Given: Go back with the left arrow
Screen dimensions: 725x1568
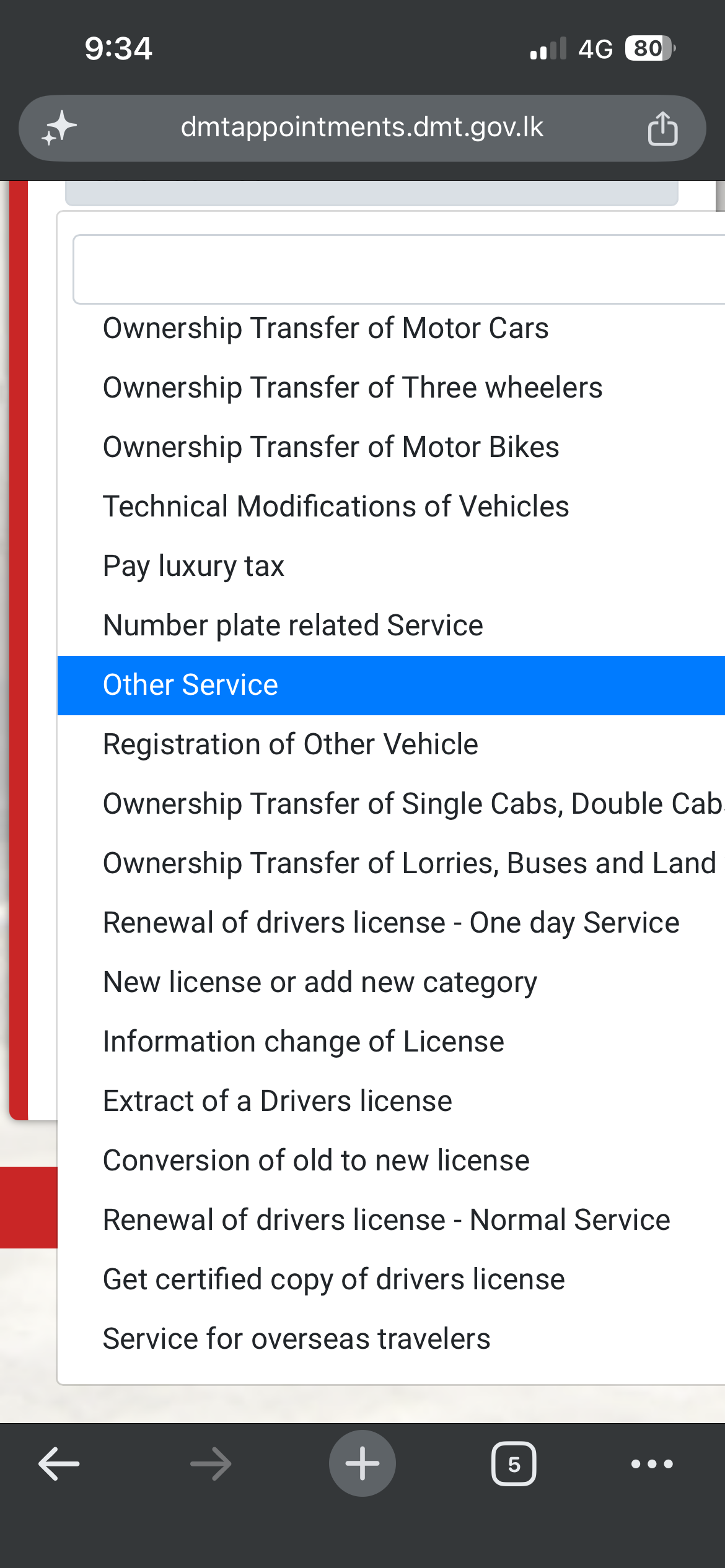Looking at the screenshot, I should point(59,1464).
